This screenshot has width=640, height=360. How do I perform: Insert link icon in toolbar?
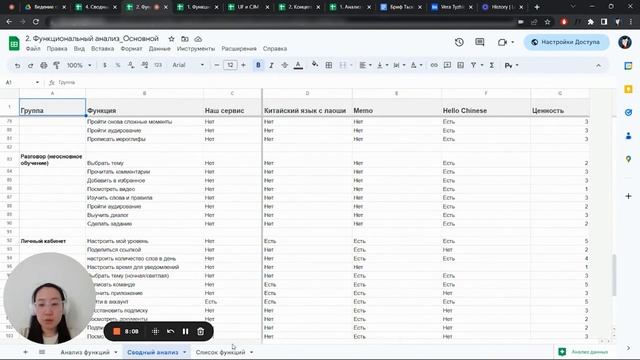point(434,65)
